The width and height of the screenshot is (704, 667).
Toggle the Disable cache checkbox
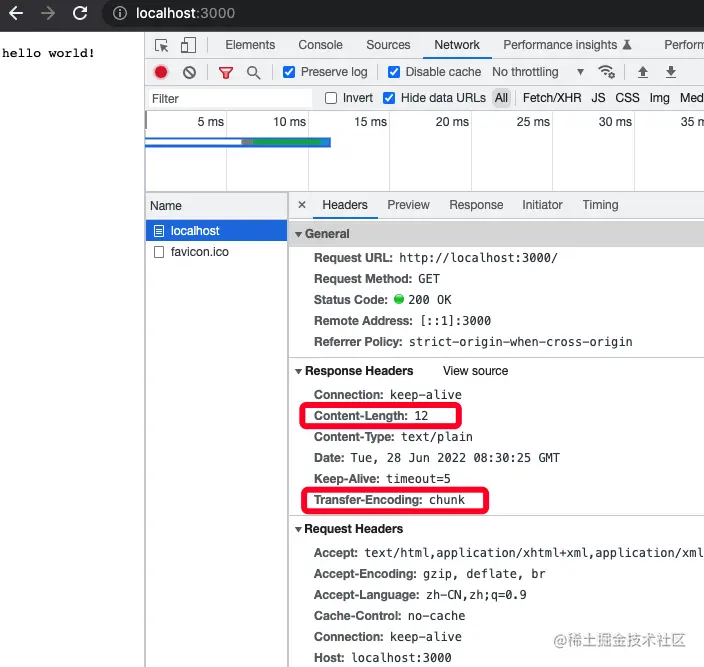tap(394, 72)
